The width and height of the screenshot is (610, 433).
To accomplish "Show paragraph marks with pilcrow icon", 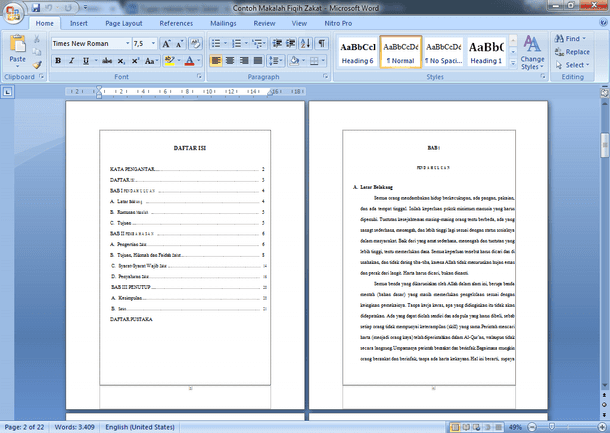I will 321,43.
